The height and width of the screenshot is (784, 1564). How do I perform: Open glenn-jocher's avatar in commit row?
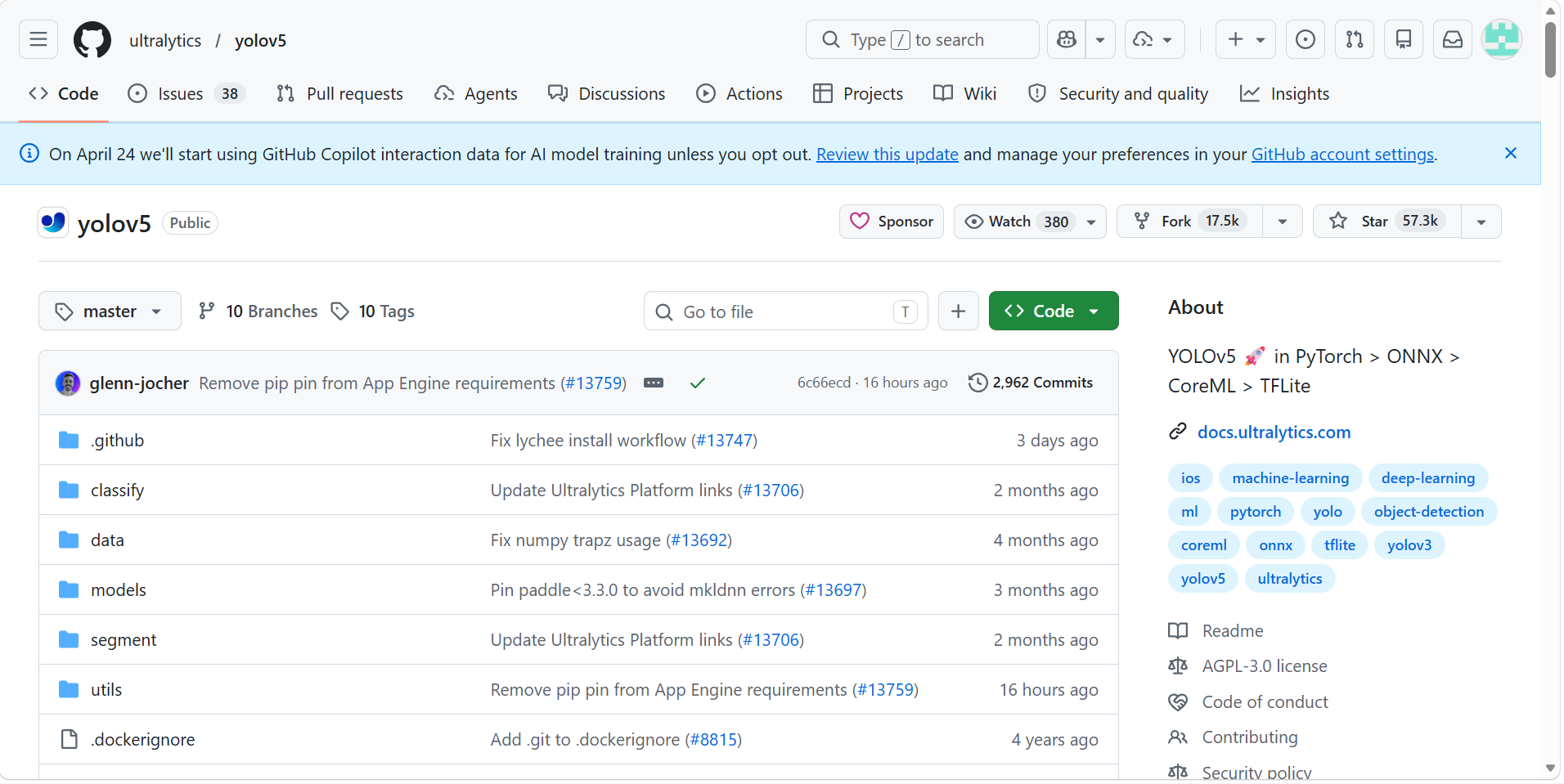pyautogui.click(x=68, y=383)
